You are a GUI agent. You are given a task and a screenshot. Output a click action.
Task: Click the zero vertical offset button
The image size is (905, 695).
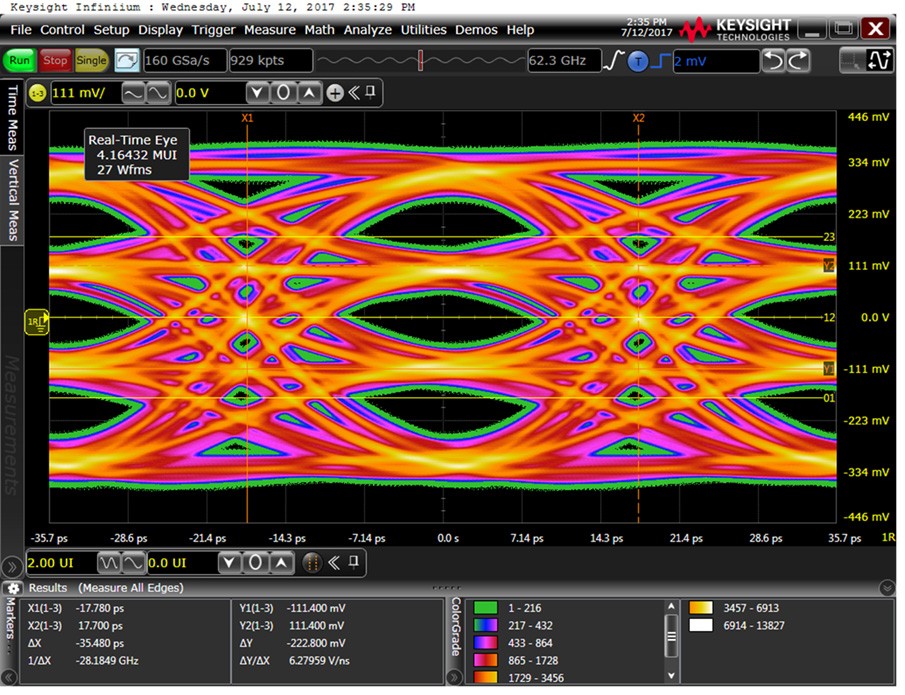click(x=283, y=93)
